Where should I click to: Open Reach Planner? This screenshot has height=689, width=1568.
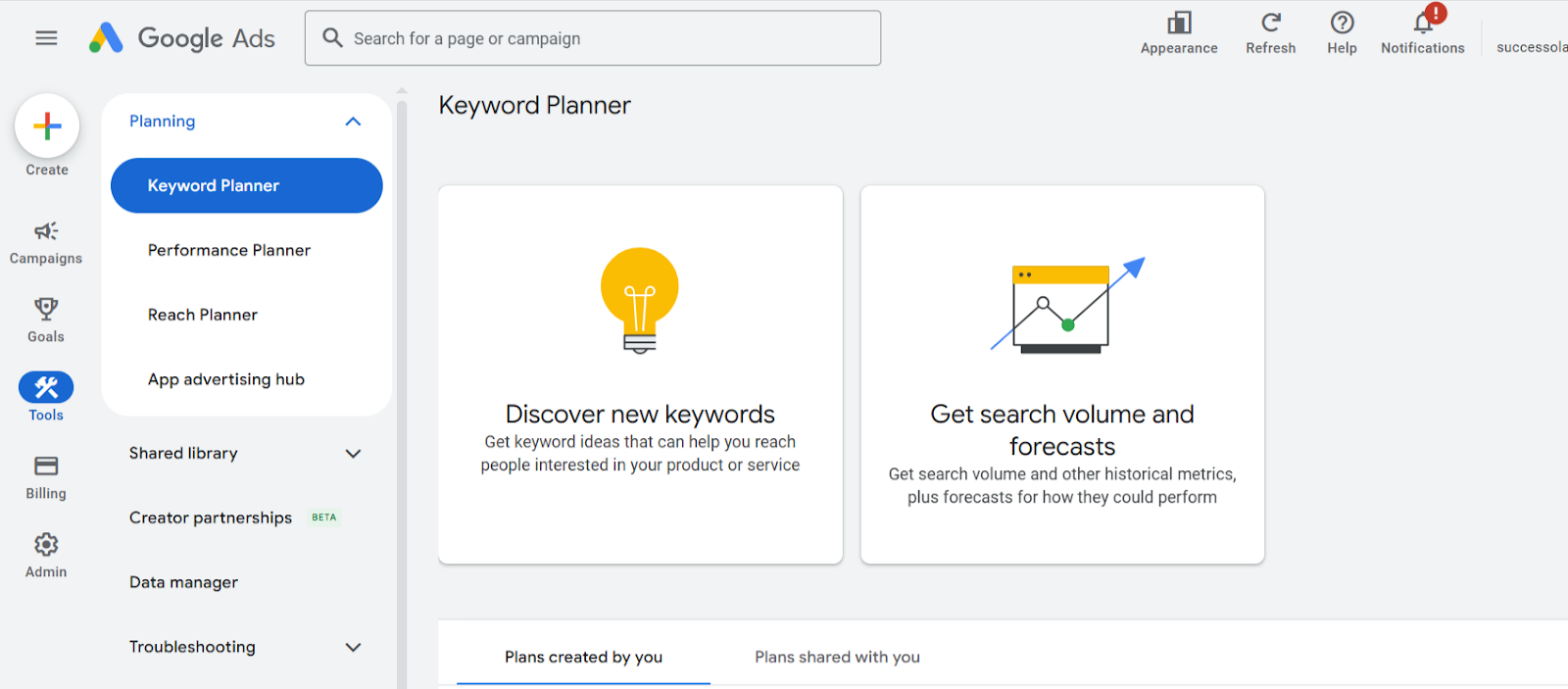click(203, 315)
